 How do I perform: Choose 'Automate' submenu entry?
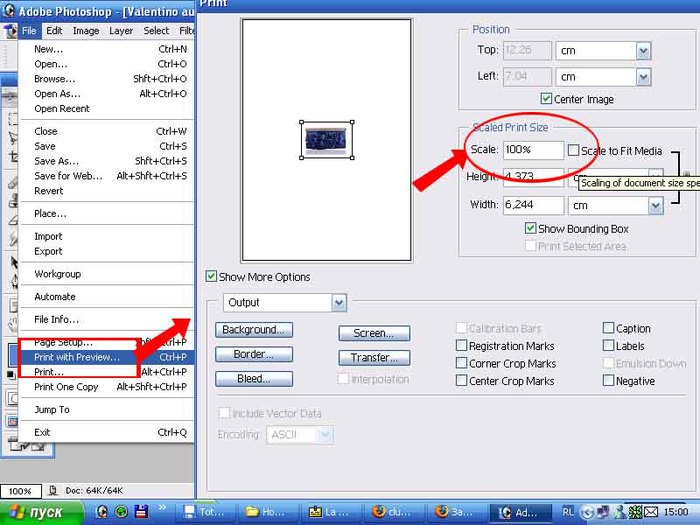click(107, 297)
